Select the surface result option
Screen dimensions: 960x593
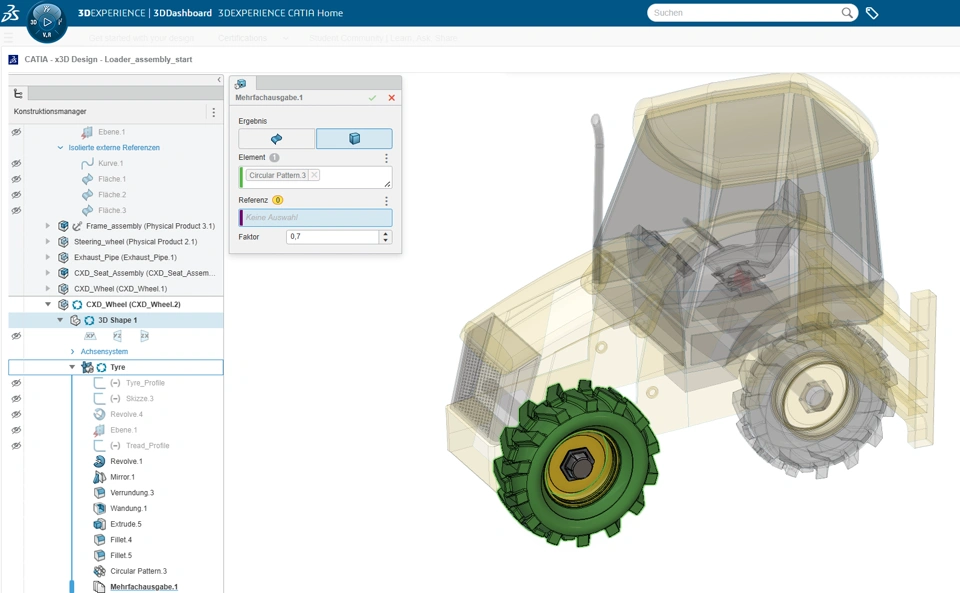[x=277, y=139]
